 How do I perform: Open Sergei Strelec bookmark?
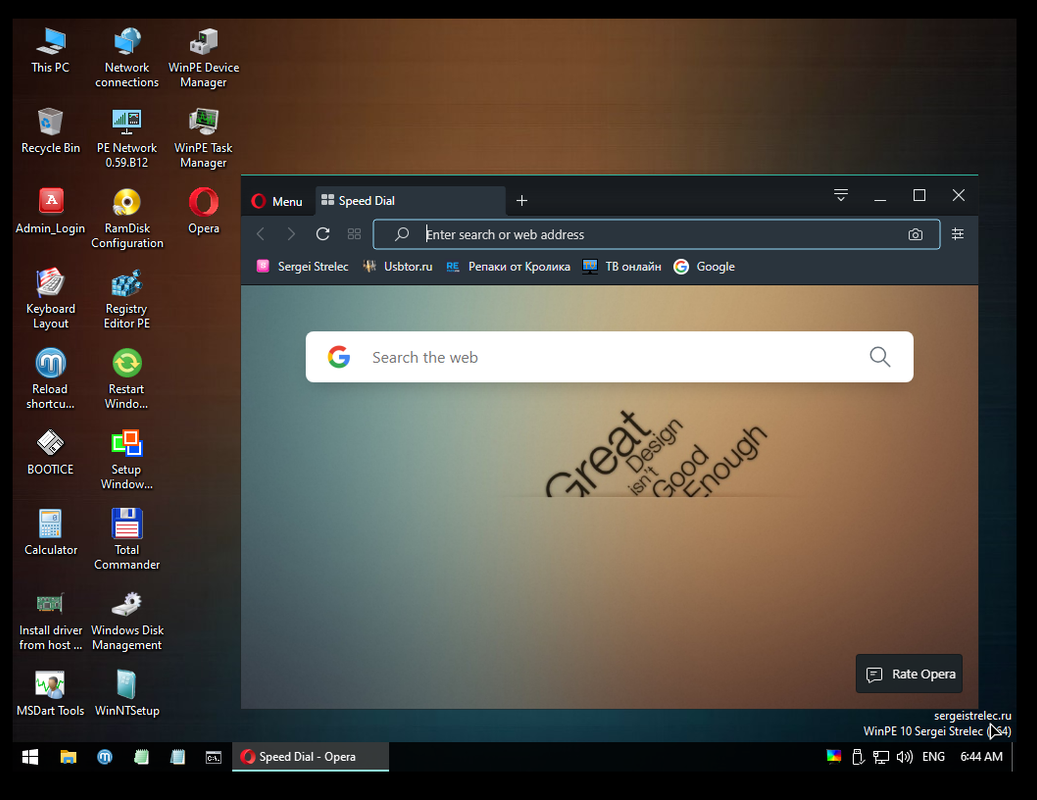click(x=302, y=266)
